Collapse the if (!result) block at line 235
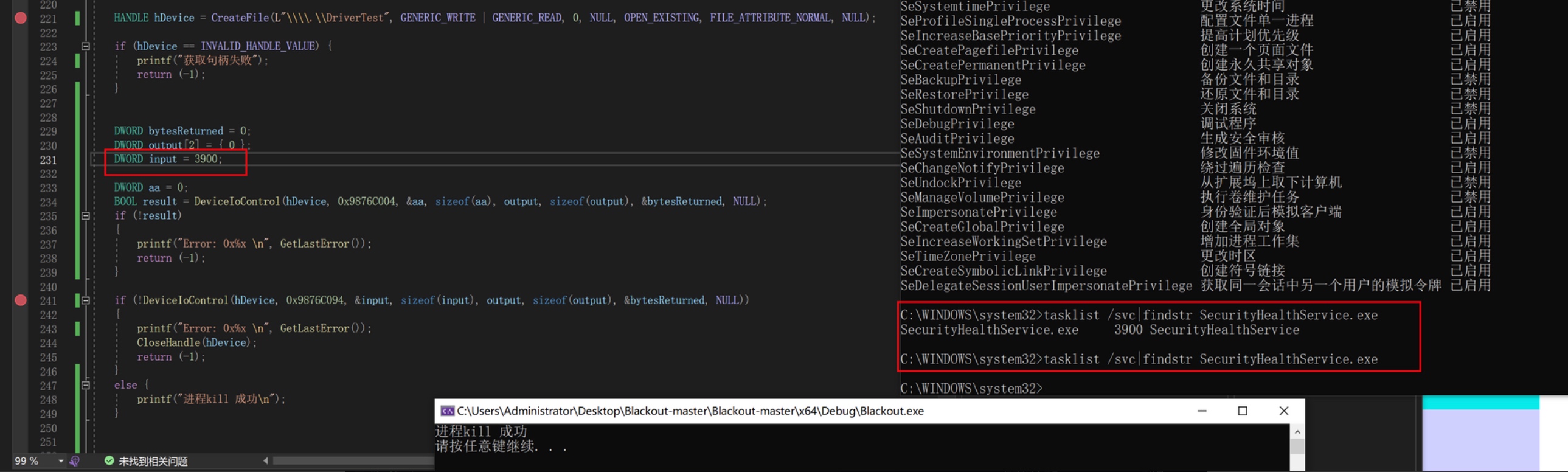Viewport: 1568px width, 472px height. click(x=86, y=215)
